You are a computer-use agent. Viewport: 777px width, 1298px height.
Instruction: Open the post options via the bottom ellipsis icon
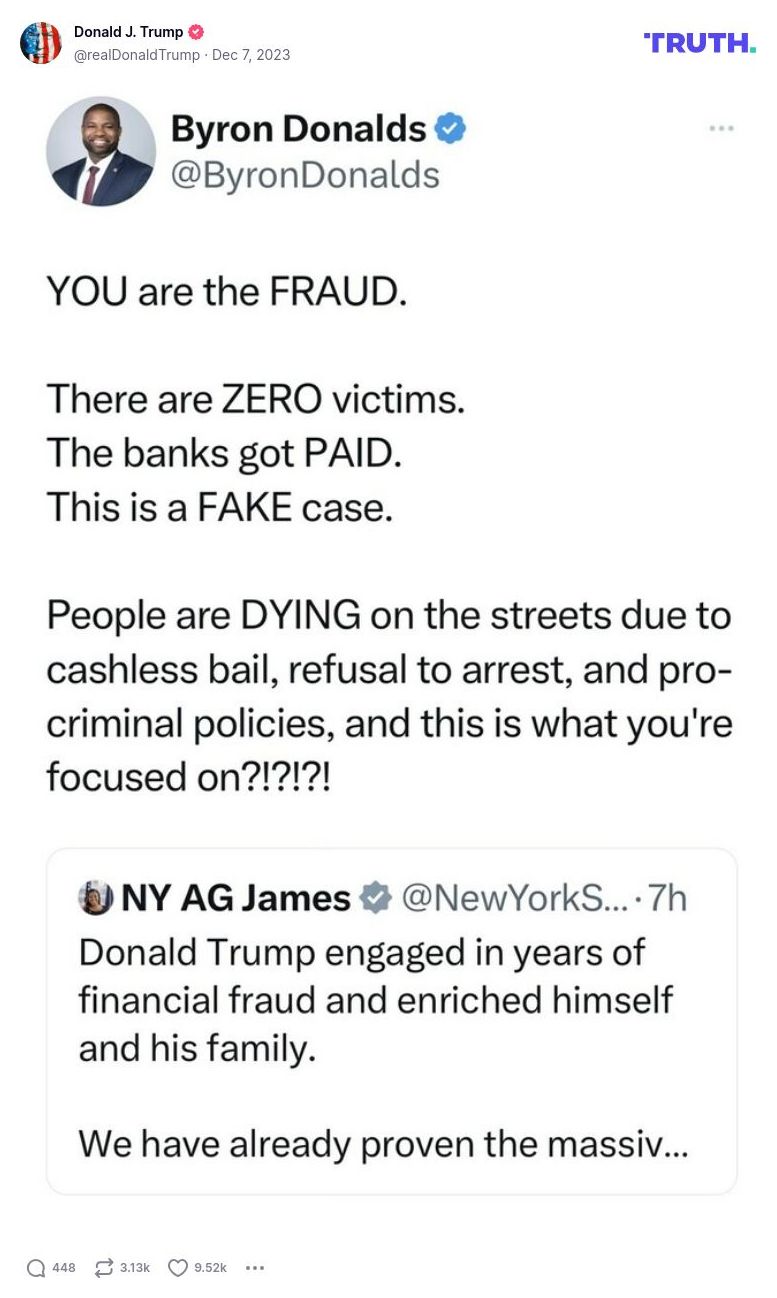tap(255, 1268)
